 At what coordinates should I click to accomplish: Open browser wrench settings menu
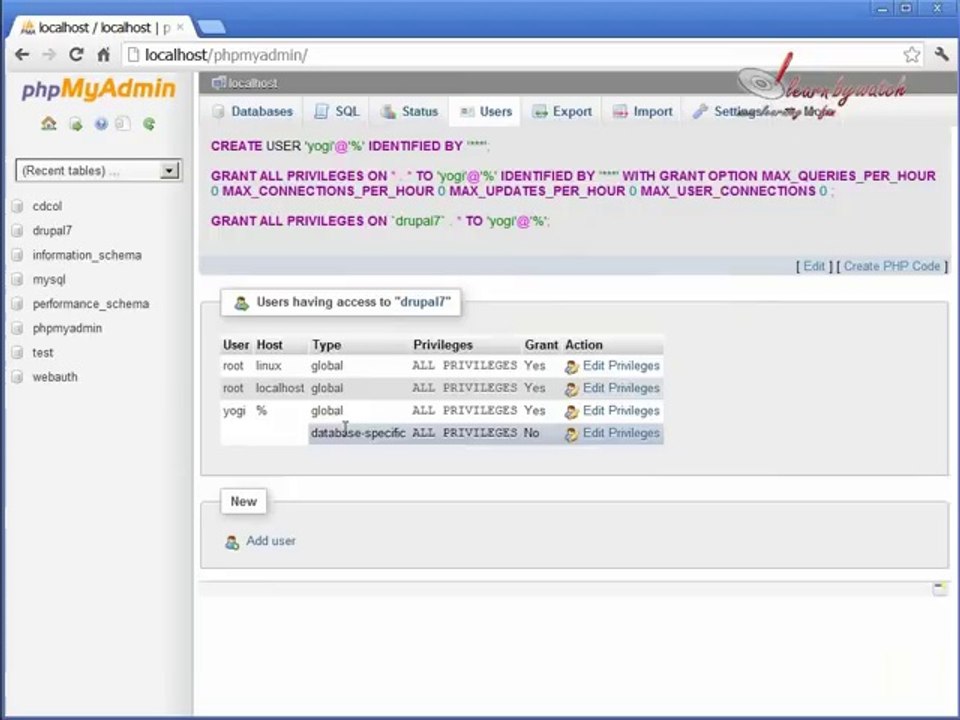click(942, 54)
